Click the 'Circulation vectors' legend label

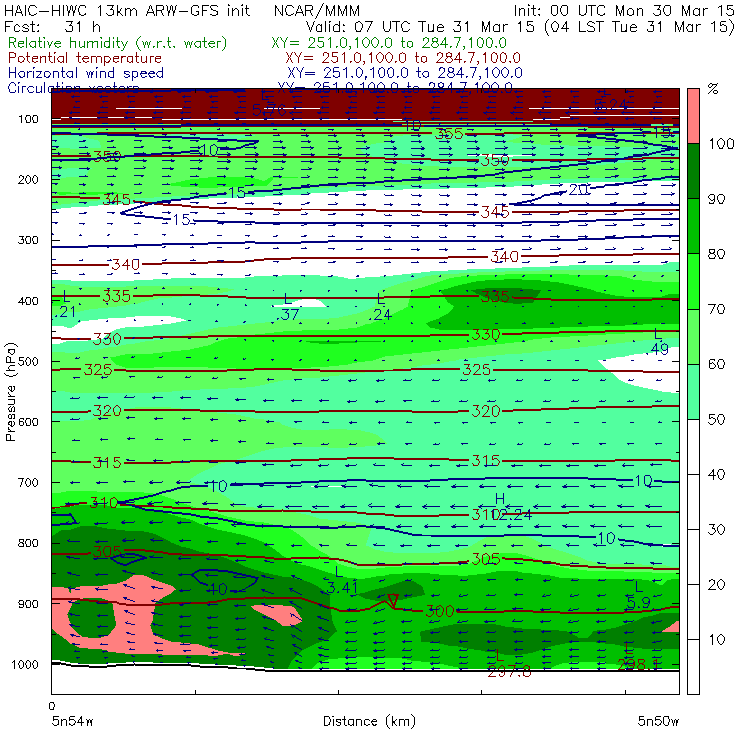73,88
